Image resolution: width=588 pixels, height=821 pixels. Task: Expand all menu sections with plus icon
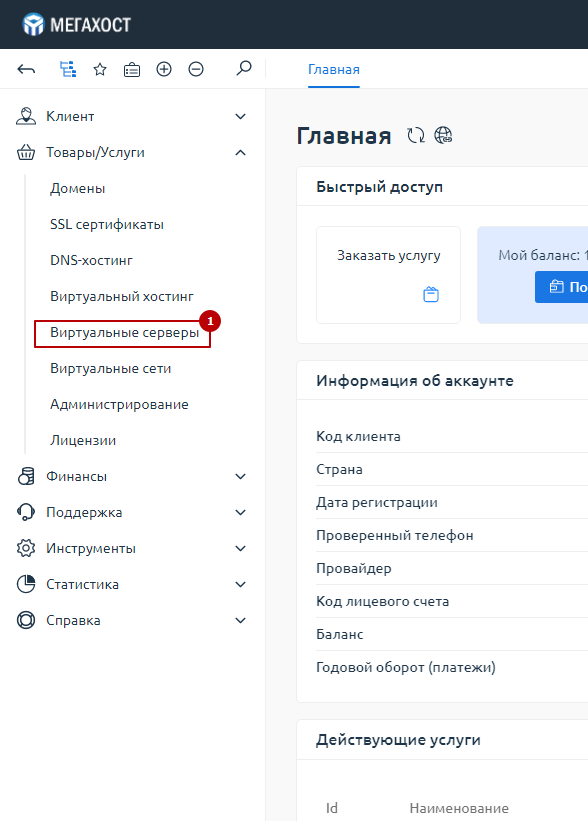coord(164,69)
